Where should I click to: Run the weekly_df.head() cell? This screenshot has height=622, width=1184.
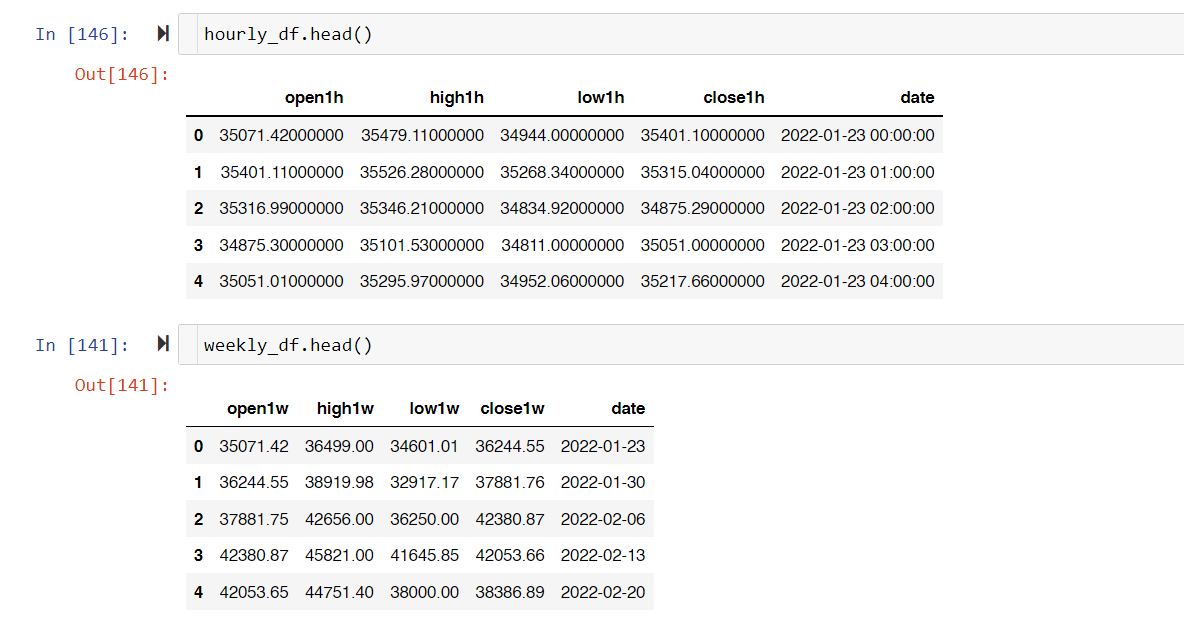[x=163, y=344]
